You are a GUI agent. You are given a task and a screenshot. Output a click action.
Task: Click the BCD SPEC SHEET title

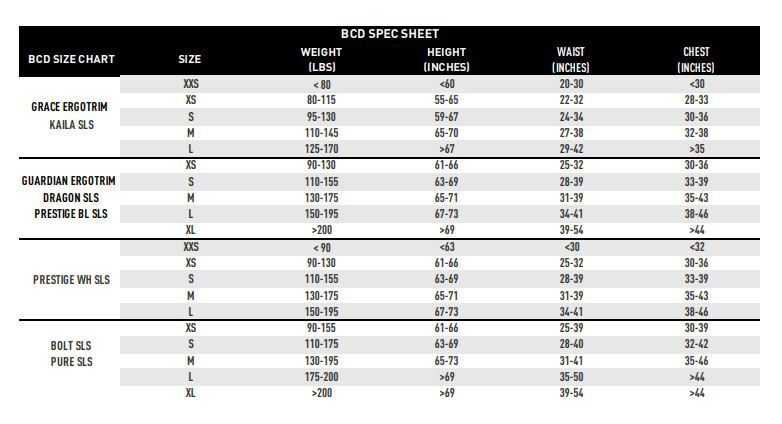click(x=390, y=34)
